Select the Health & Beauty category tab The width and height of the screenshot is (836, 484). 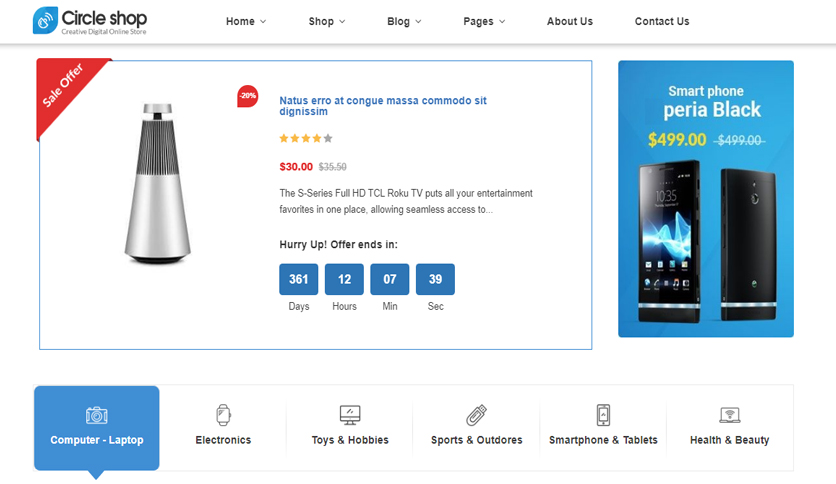[x=729, y=428]
